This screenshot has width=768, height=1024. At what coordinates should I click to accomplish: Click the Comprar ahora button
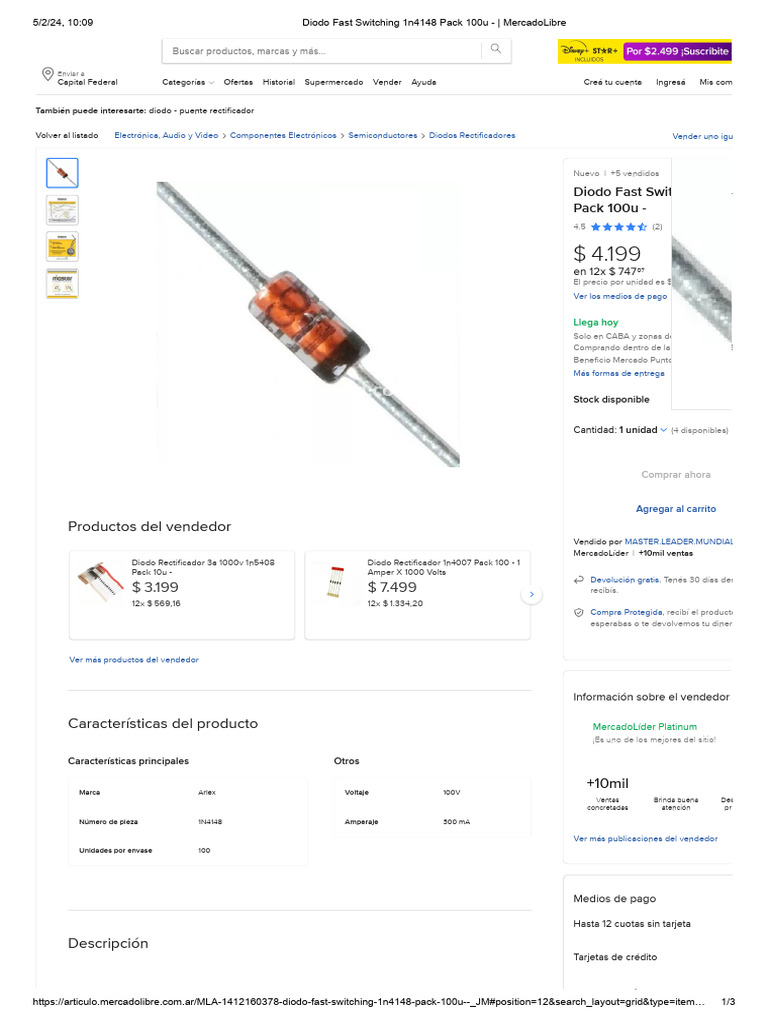coord(676,475)
